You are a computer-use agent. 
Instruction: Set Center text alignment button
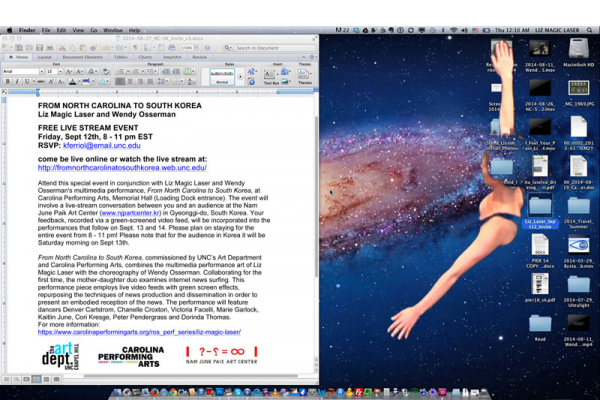pyautogui.click(x=130, y=82)
